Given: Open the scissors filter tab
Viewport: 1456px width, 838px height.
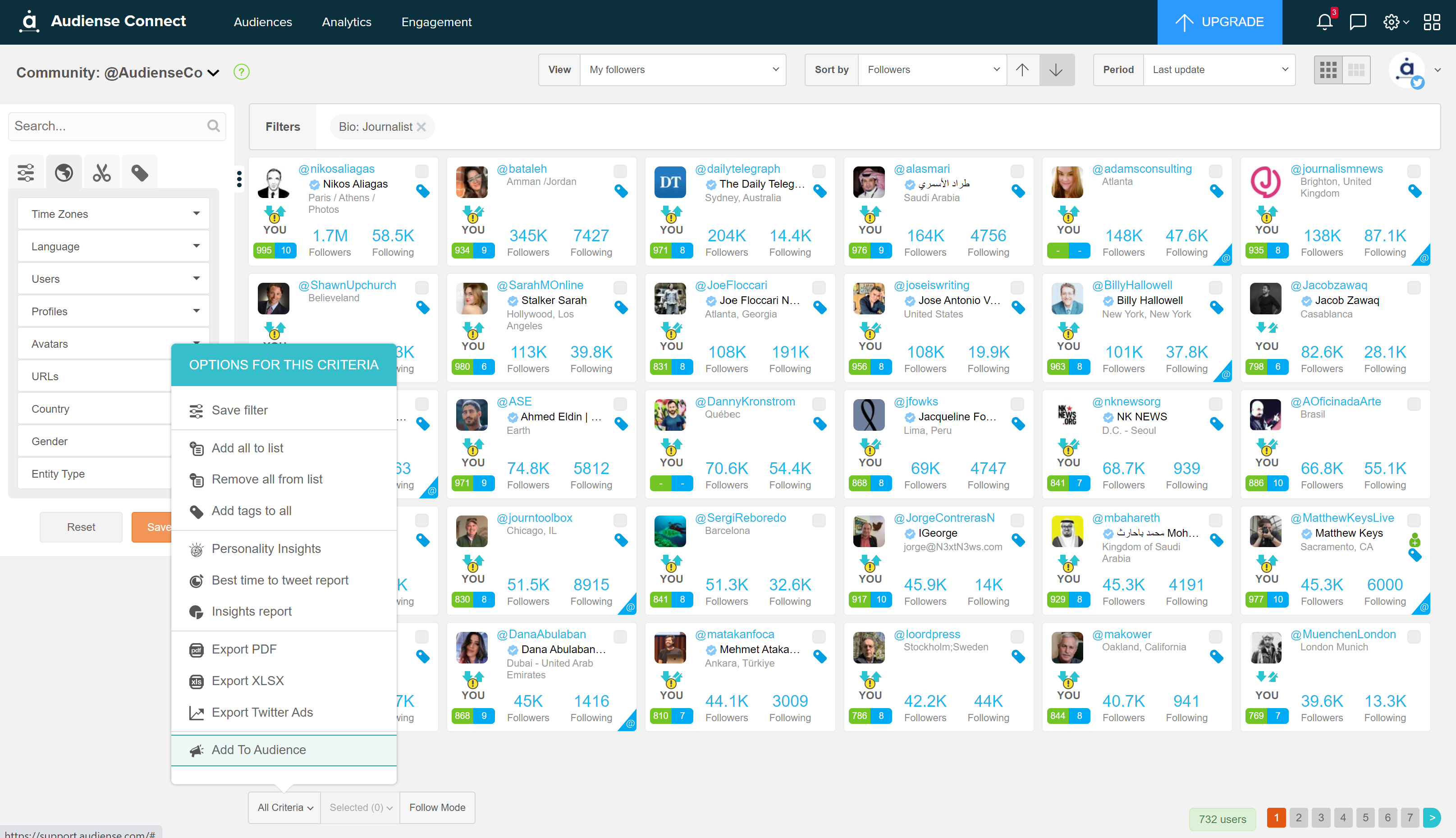Looking at the screenshot, I should pyautogui.click(x=102, y=172).
